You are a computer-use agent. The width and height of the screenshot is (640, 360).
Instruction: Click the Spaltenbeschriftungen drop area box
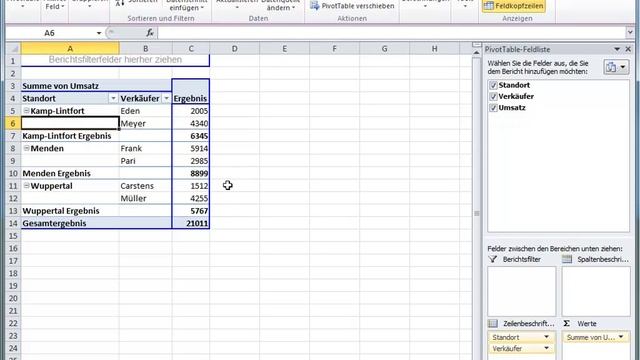[596, 291]
